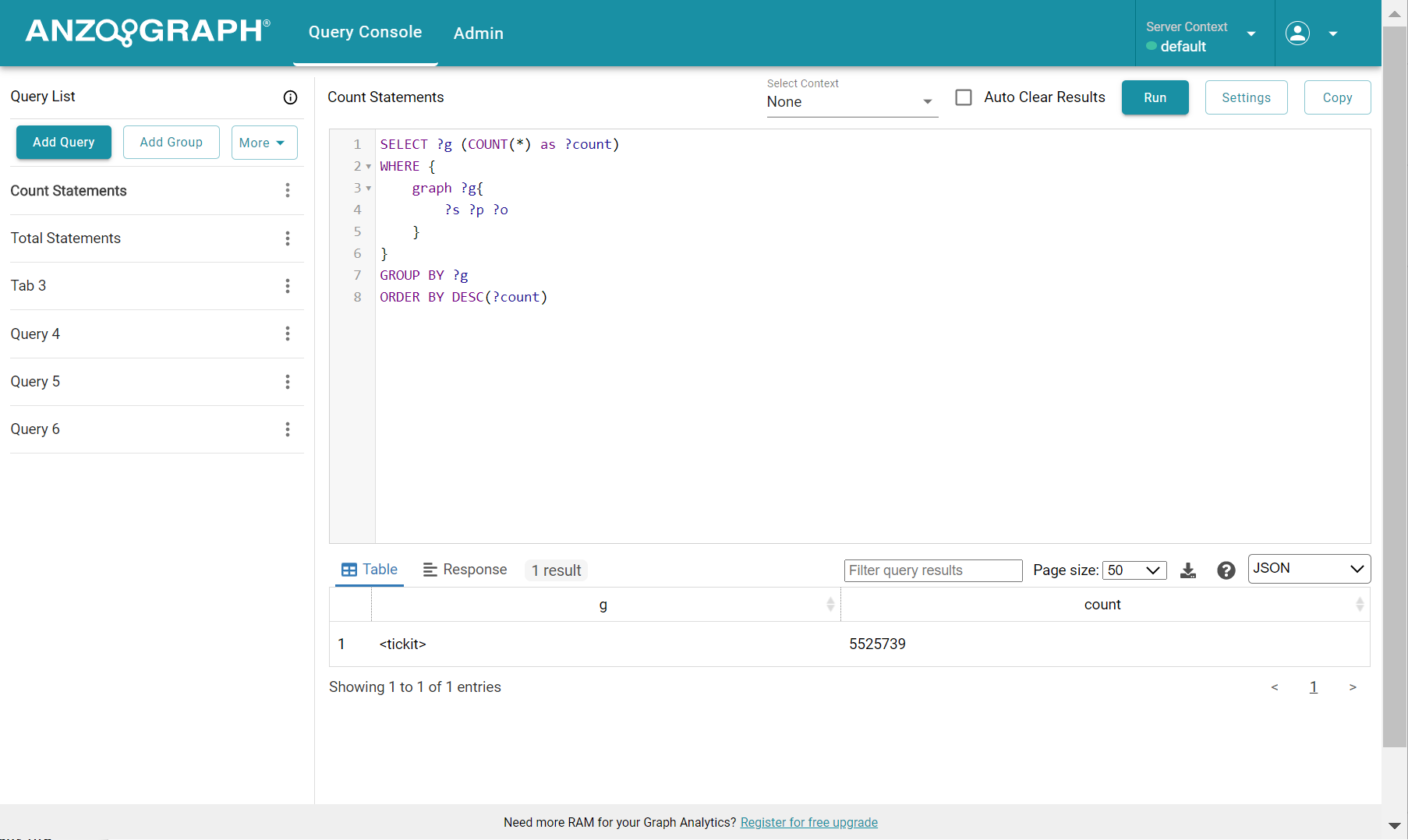
Task: Run the current query
Action: 1155,97
